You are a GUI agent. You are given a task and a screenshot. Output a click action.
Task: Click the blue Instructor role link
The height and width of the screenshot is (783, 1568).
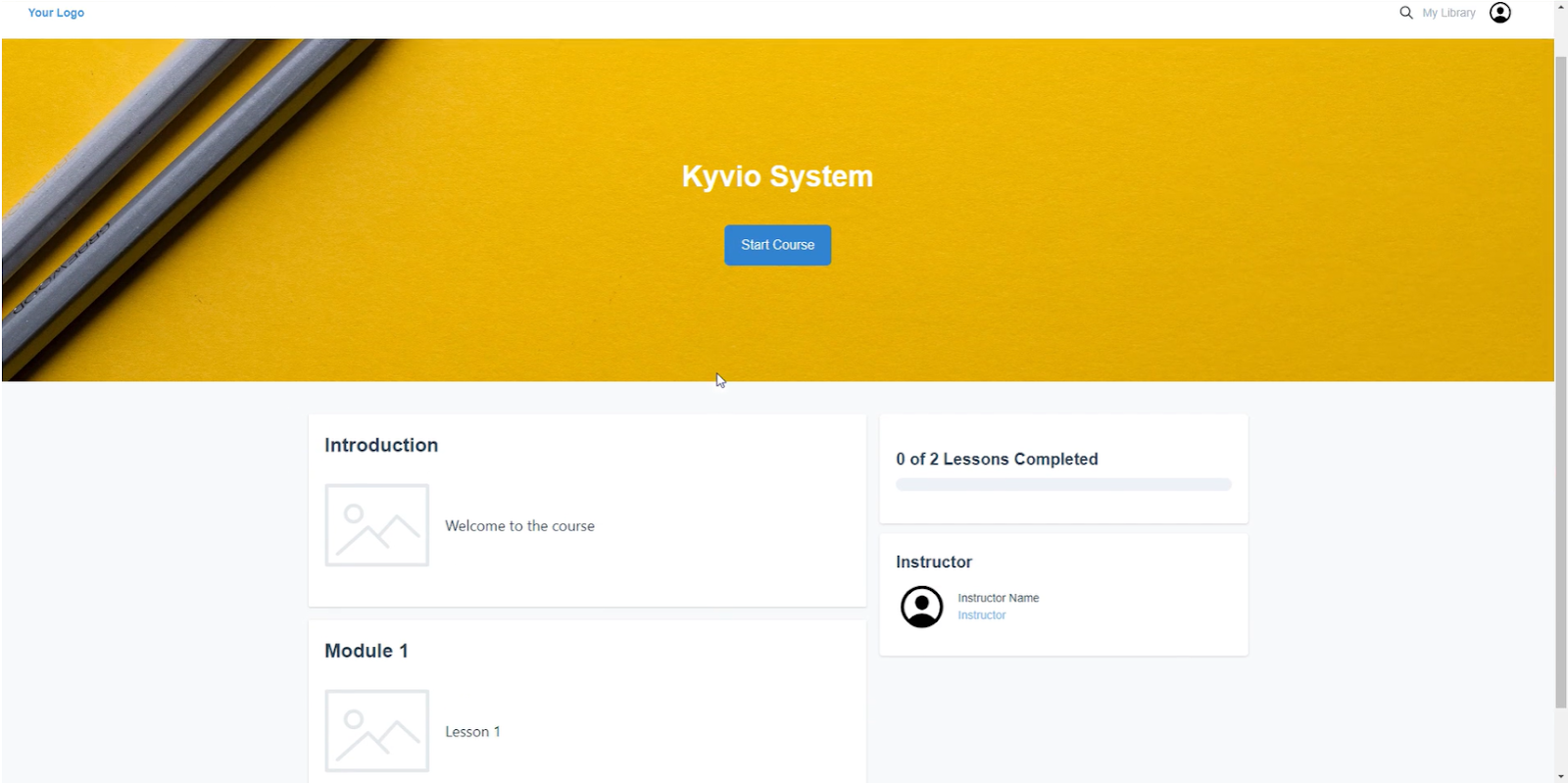[x=981, y=615]
